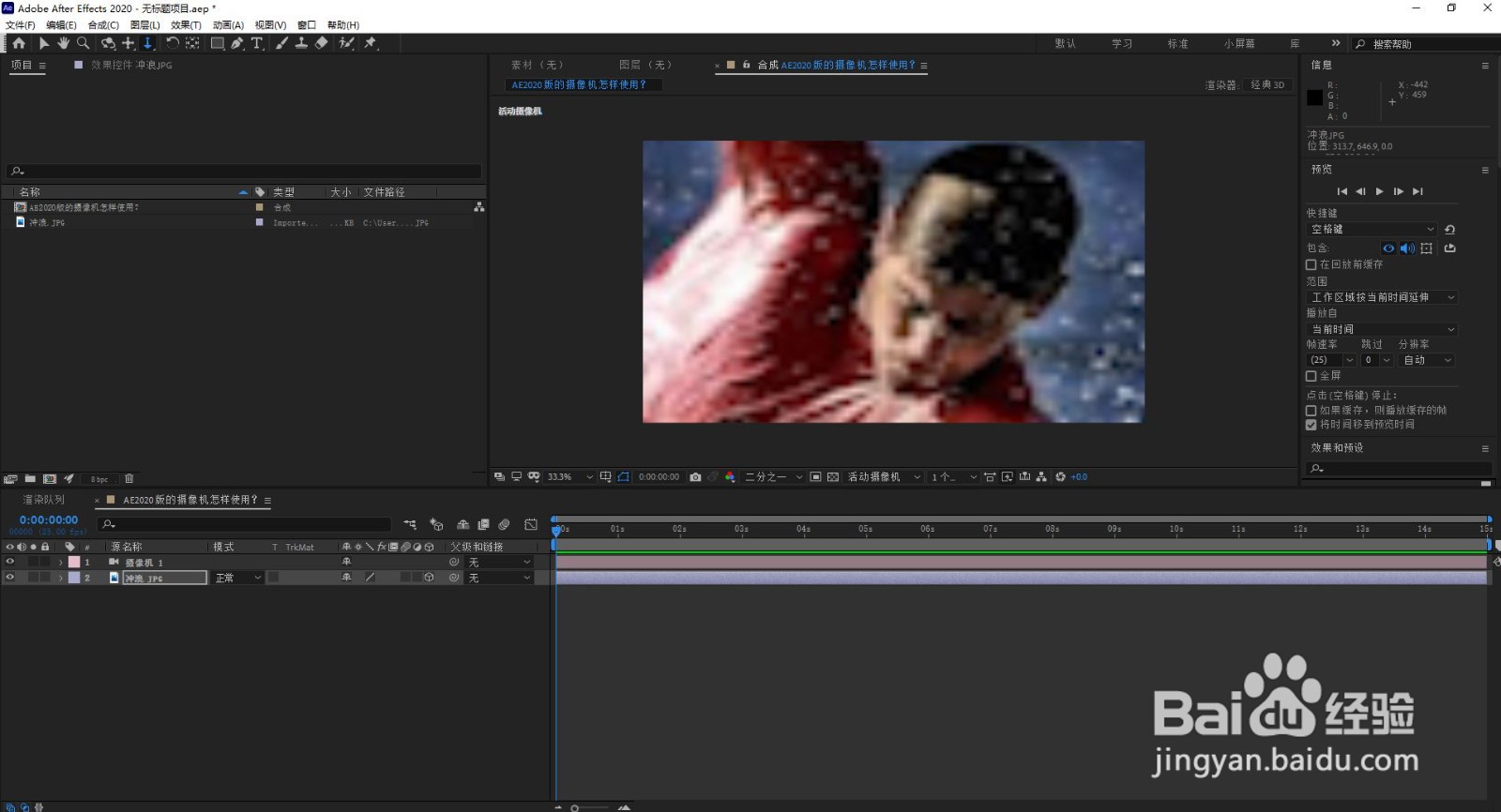Select the Rotation tool
The width and height of the screenshot is (1501, 812).
coord(173,43)
